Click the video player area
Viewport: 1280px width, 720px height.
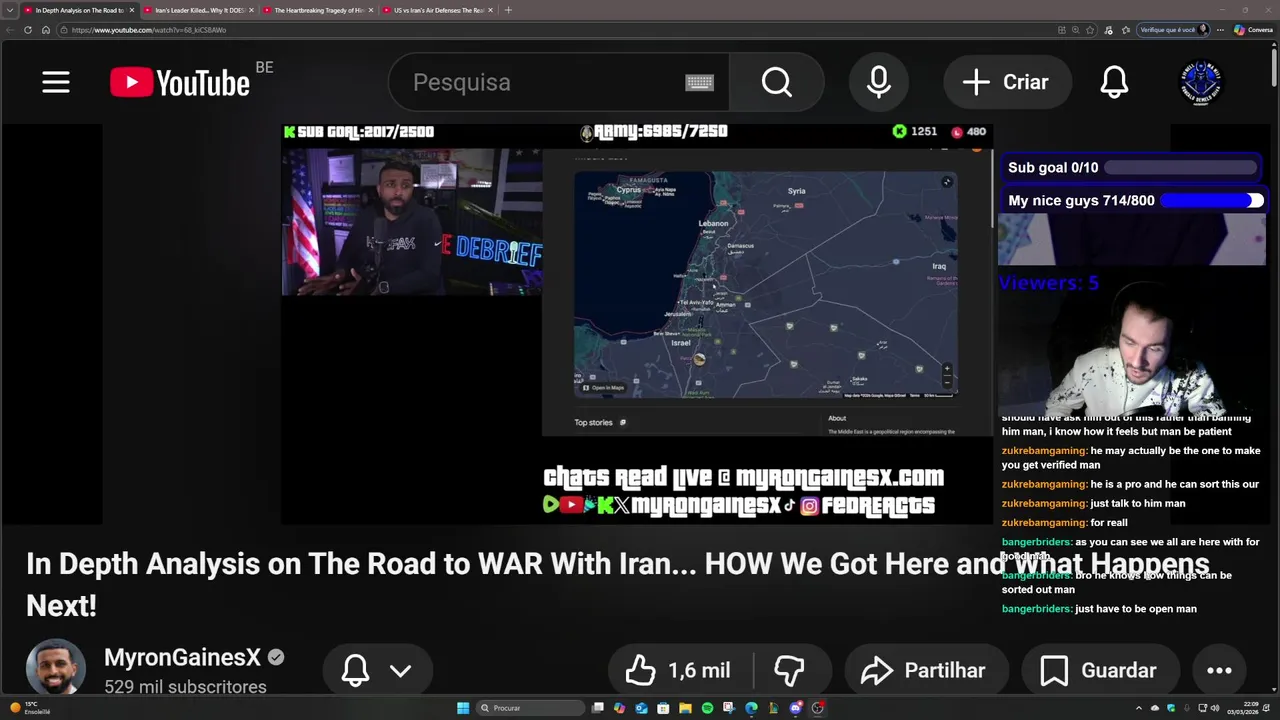pyautogui.click(x=637, y=324)
